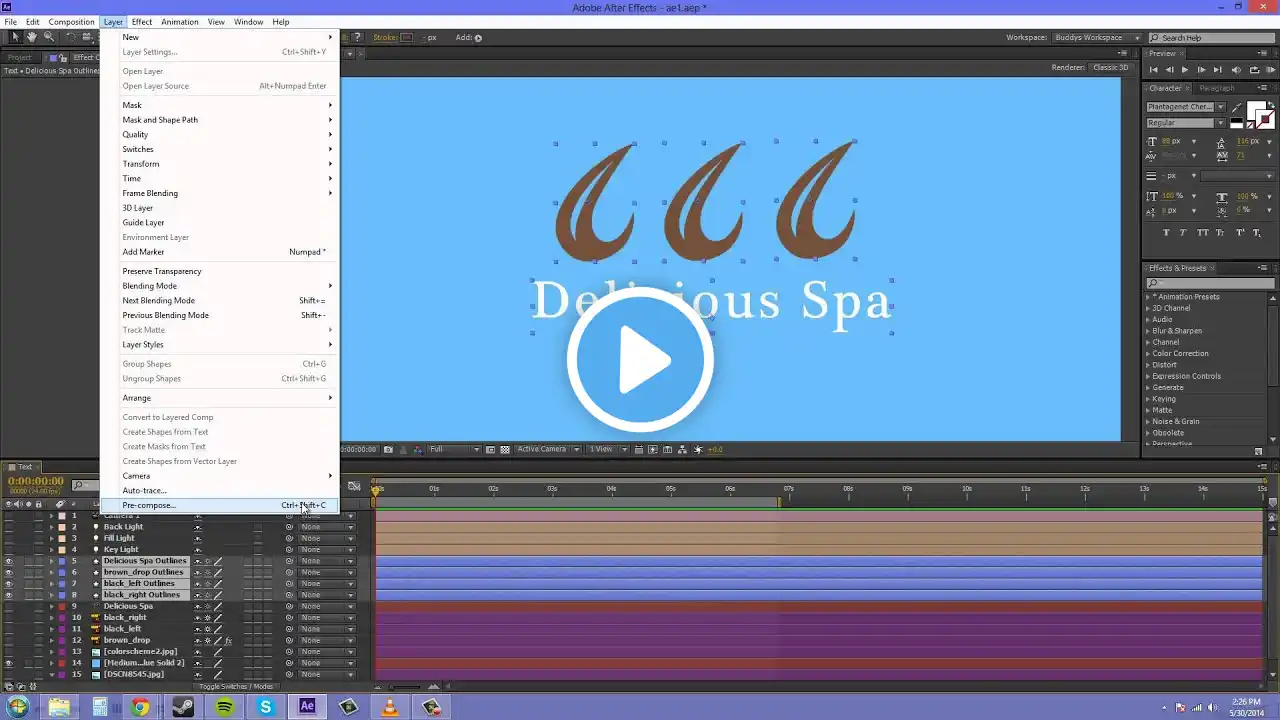The height and width of the screenshot is (720, 1280).
Task: Apply Superscript text style
Action: click(1241, 232)
